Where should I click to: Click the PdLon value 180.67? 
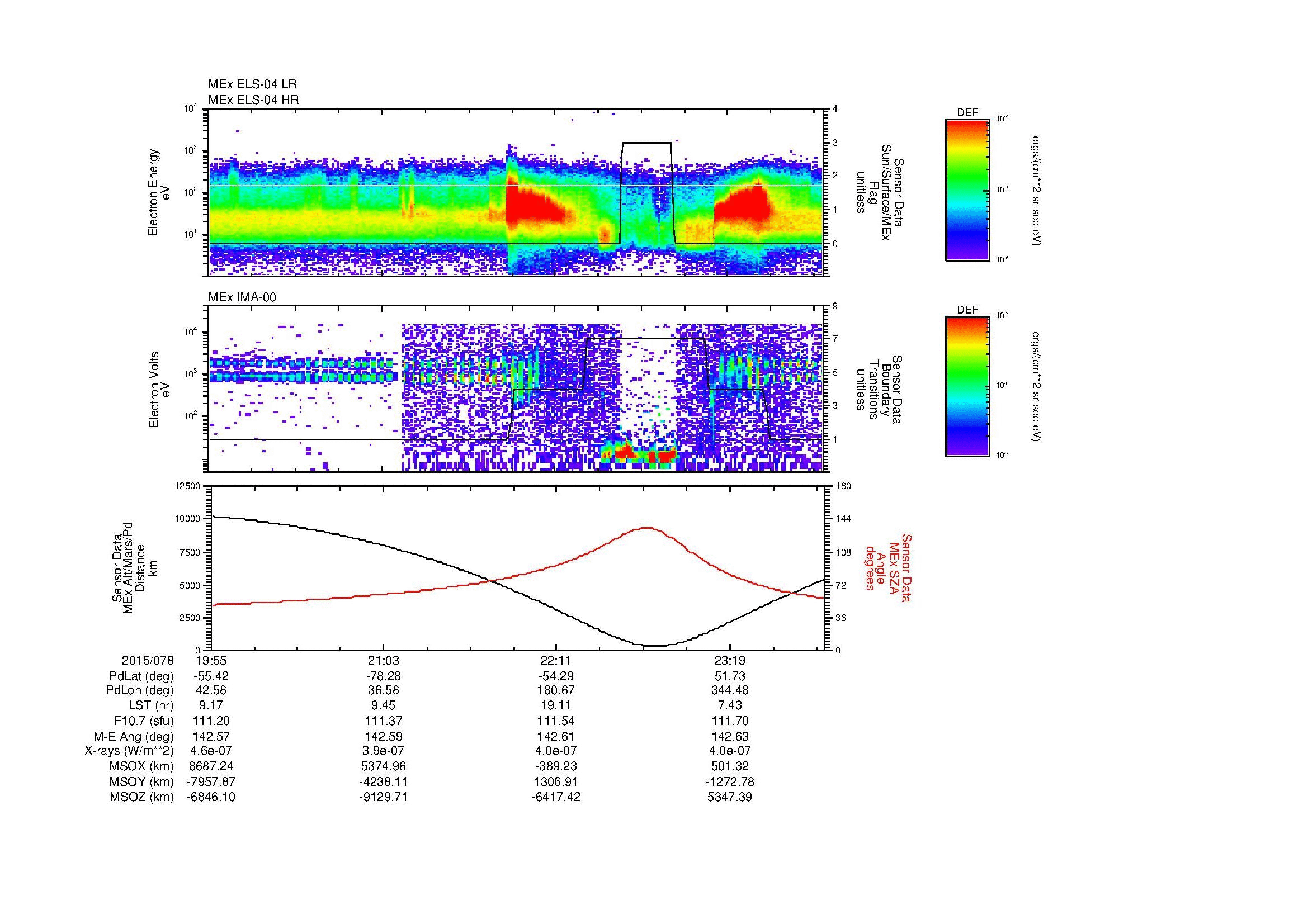point(556,690)
